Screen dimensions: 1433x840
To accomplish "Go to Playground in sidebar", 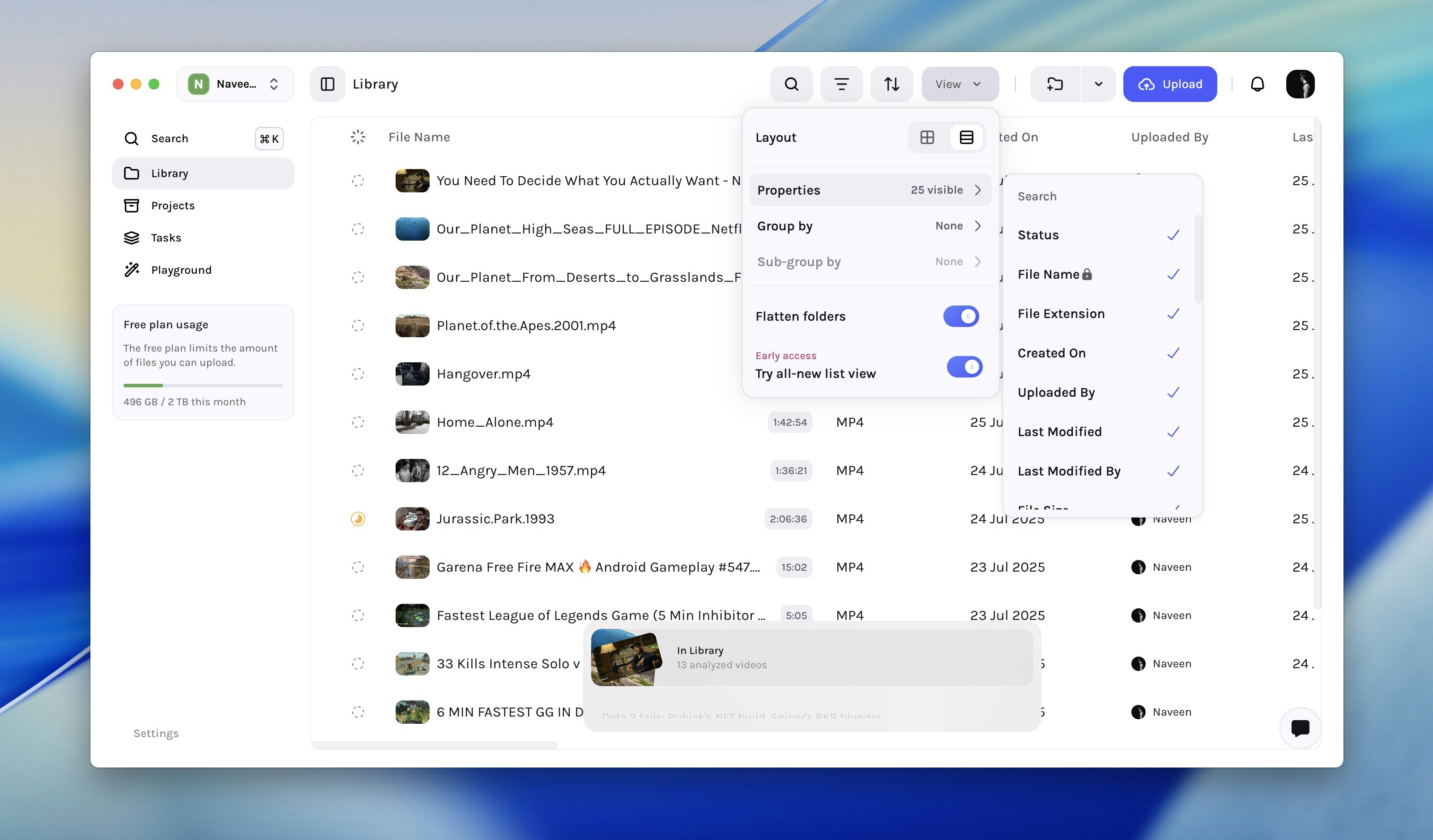I will [181, 270].
